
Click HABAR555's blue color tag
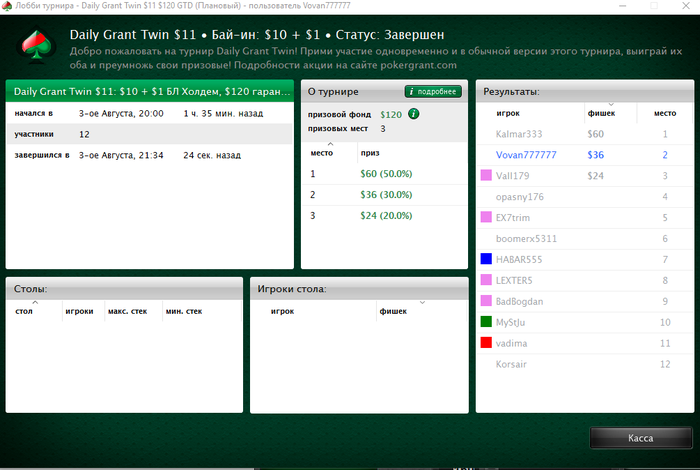pos(486,259)
